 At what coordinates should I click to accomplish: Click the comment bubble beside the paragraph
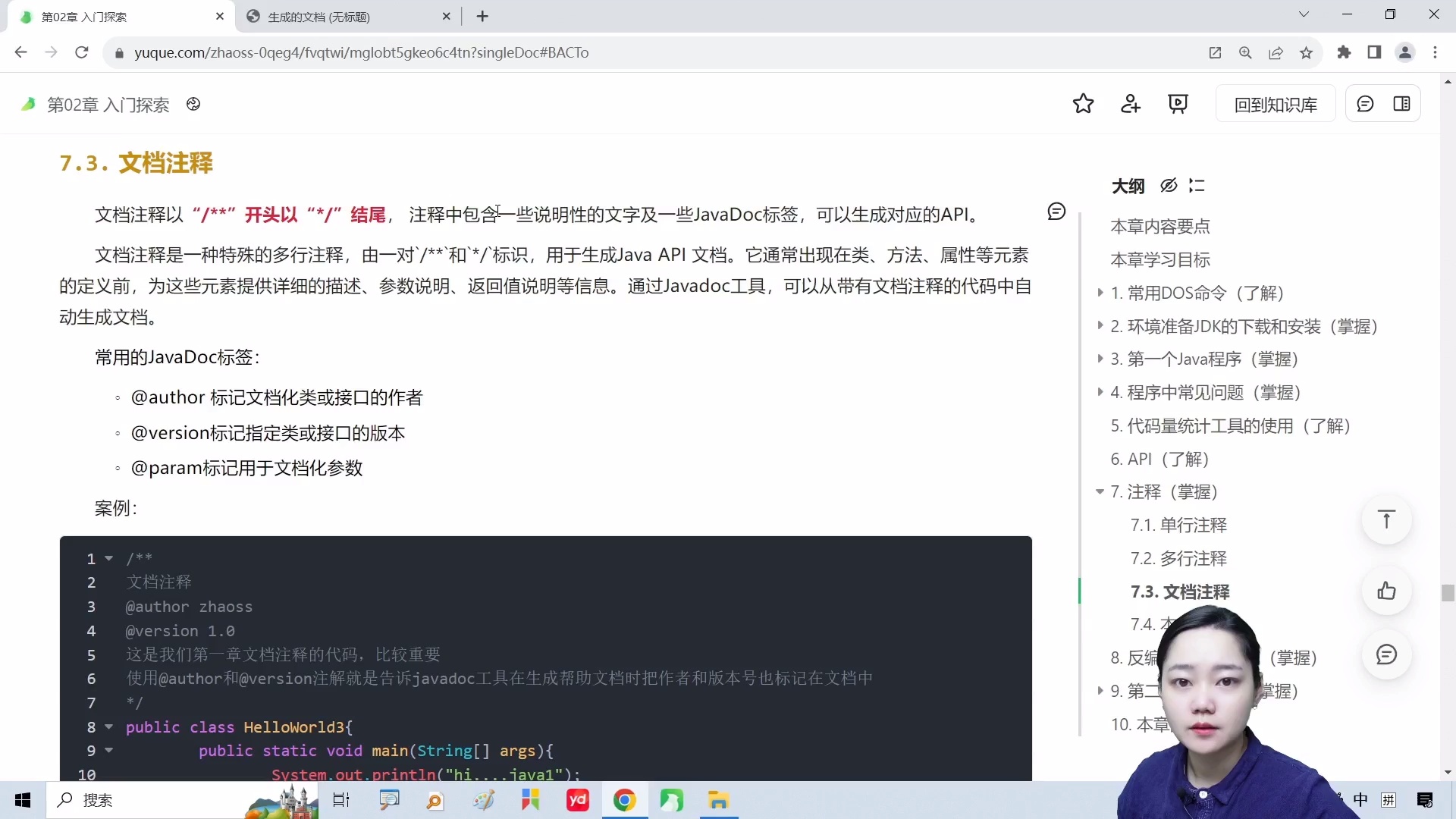pos(1057,211)
